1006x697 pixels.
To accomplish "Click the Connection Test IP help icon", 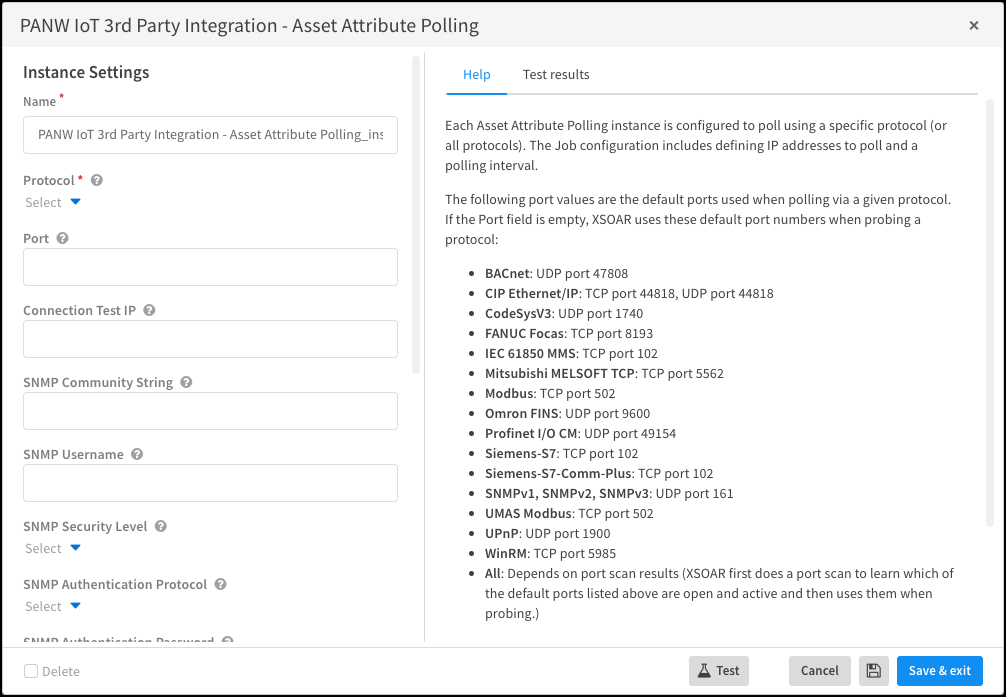I will coord(149,311).
